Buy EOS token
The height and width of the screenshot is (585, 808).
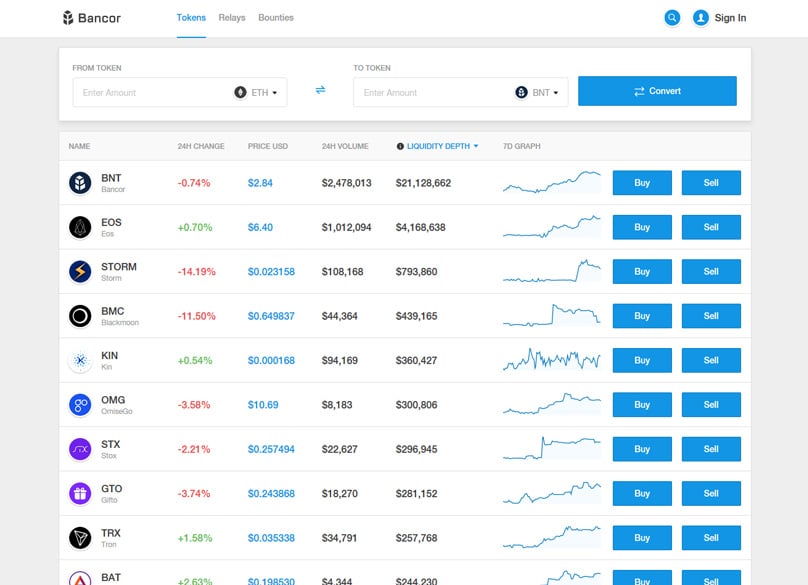pos(642,227)
